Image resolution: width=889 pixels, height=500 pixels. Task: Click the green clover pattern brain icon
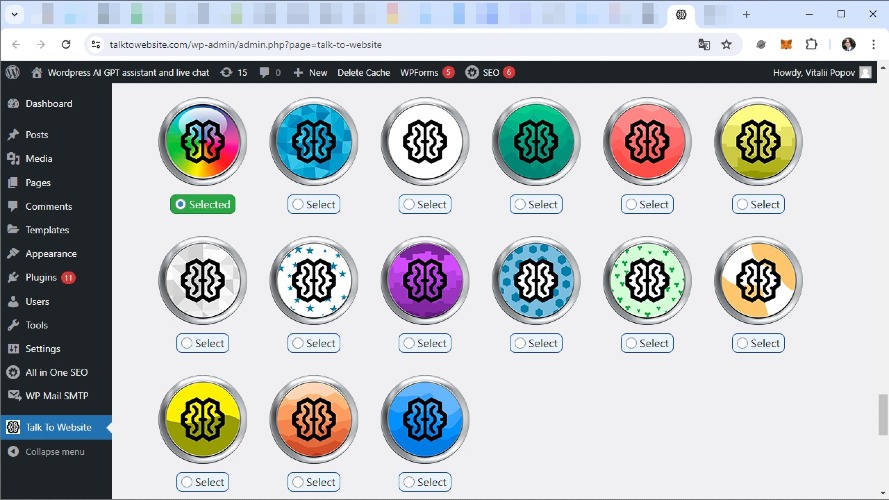(x=647, y=281)
